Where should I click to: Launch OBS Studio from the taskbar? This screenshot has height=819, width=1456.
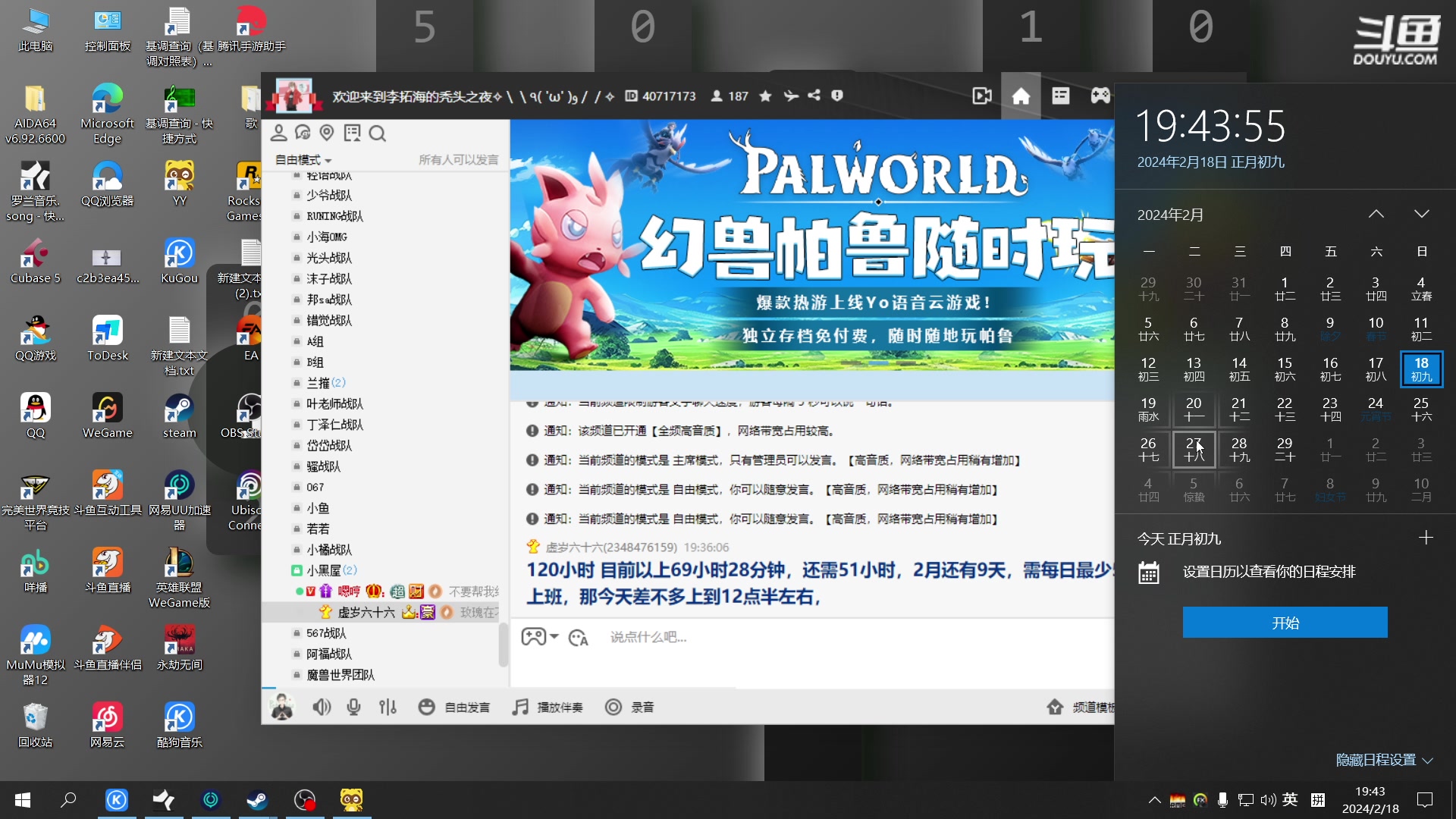305,800
